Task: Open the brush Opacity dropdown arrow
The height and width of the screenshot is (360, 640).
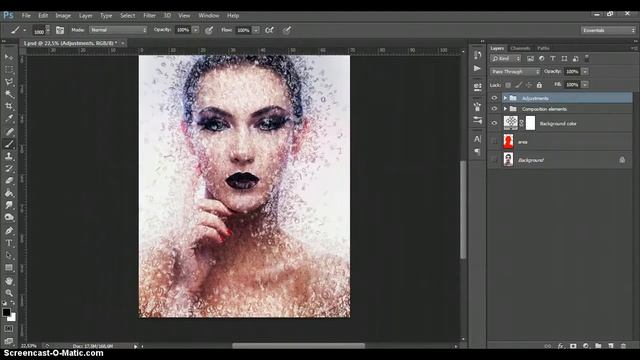Action: pos(196,30)
